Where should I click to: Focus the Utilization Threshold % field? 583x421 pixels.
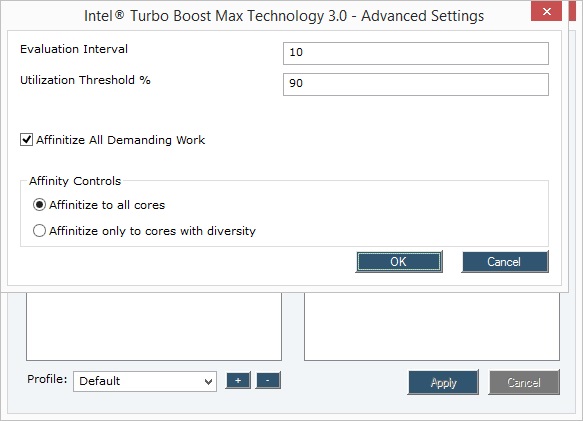[416, 84]
